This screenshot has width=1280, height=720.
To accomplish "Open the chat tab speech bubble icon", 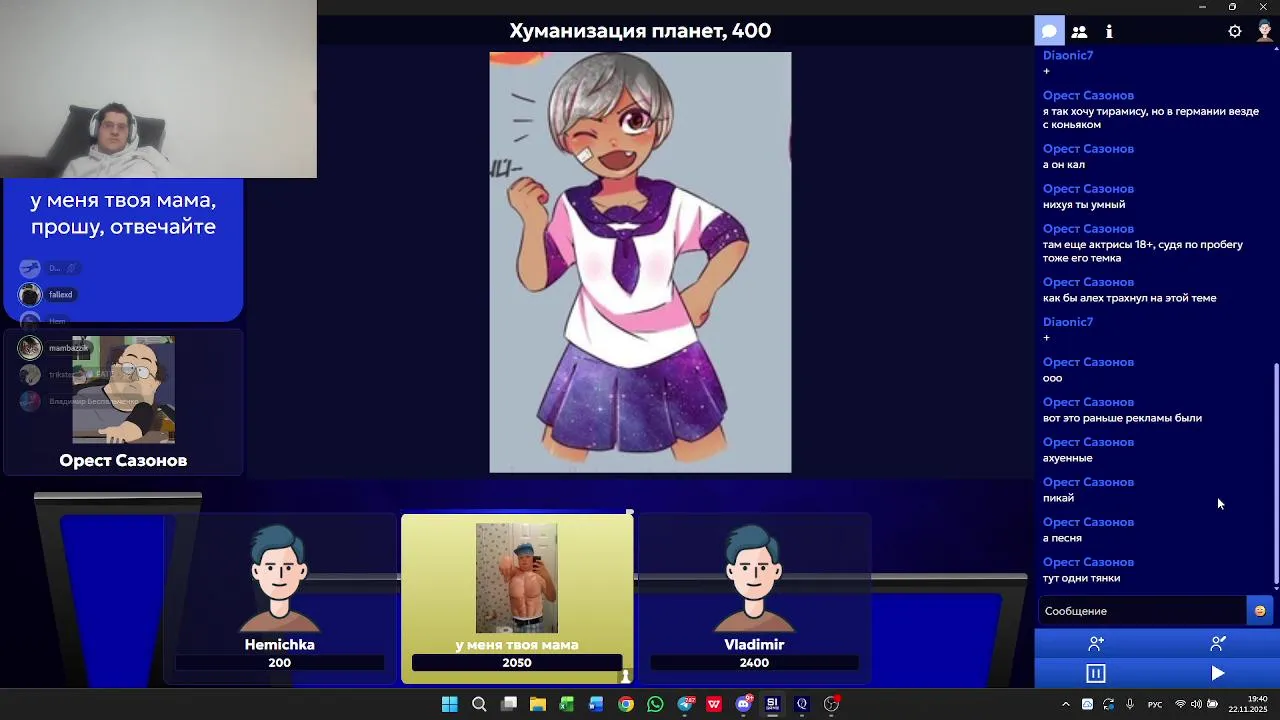I will 1049,31.
